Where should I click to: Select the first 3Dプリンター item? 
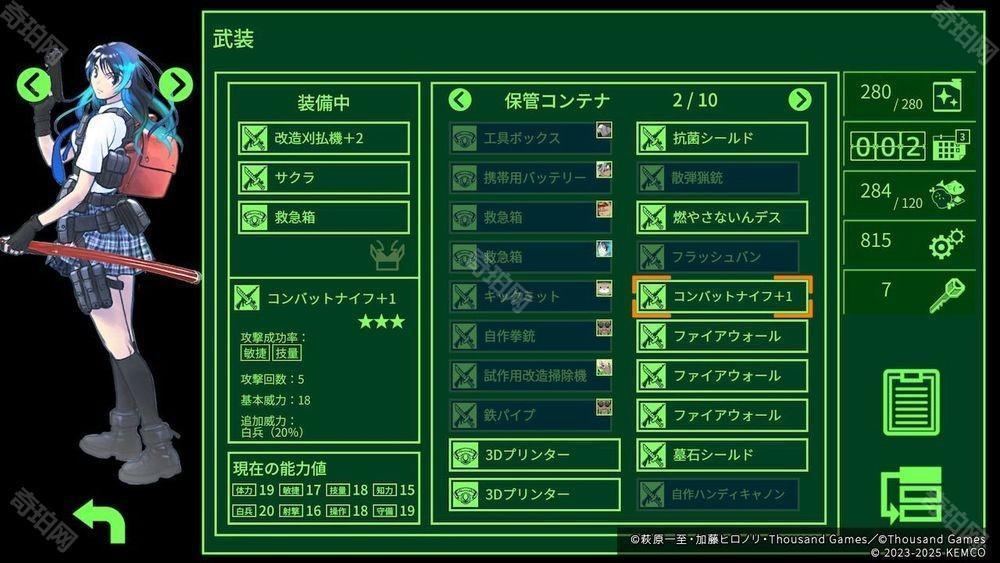click(534, 455)
